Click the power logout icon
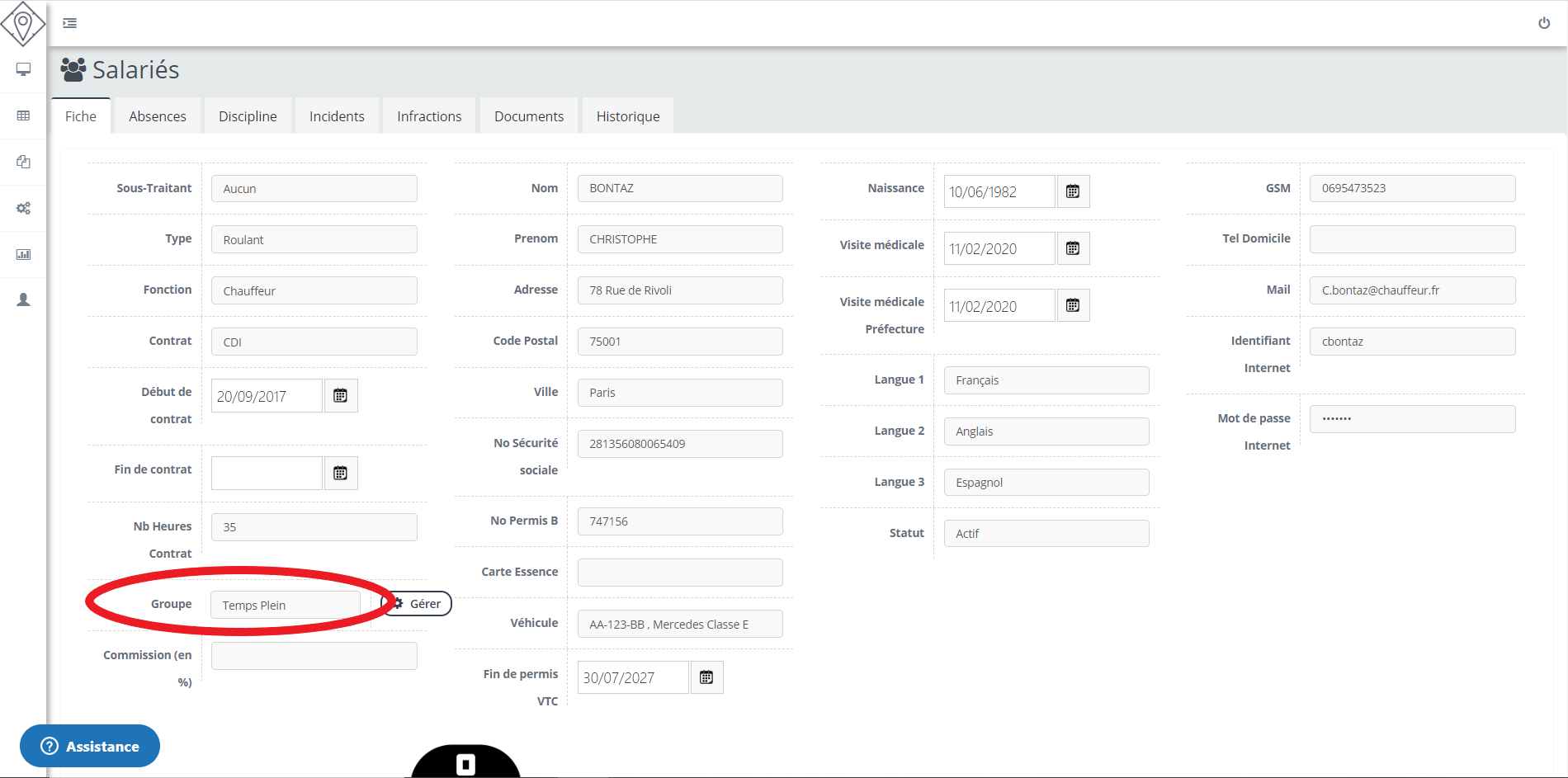1568x778 pixels. 1543,23
